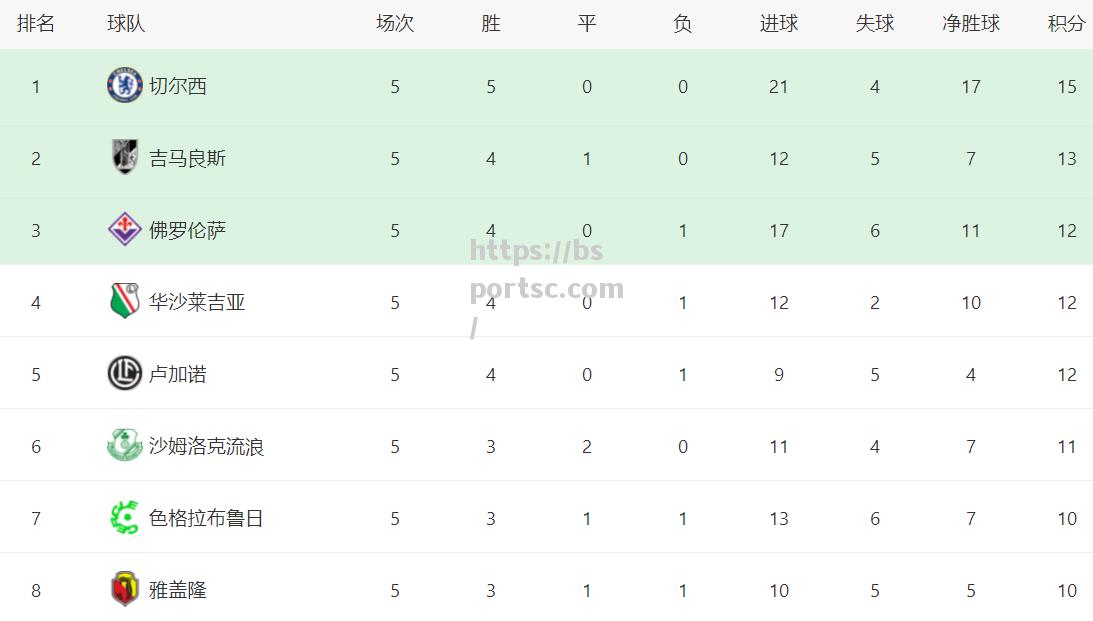Click the Legia Warsaw (华沙莱吉亚) crest icon

point(125,301)
